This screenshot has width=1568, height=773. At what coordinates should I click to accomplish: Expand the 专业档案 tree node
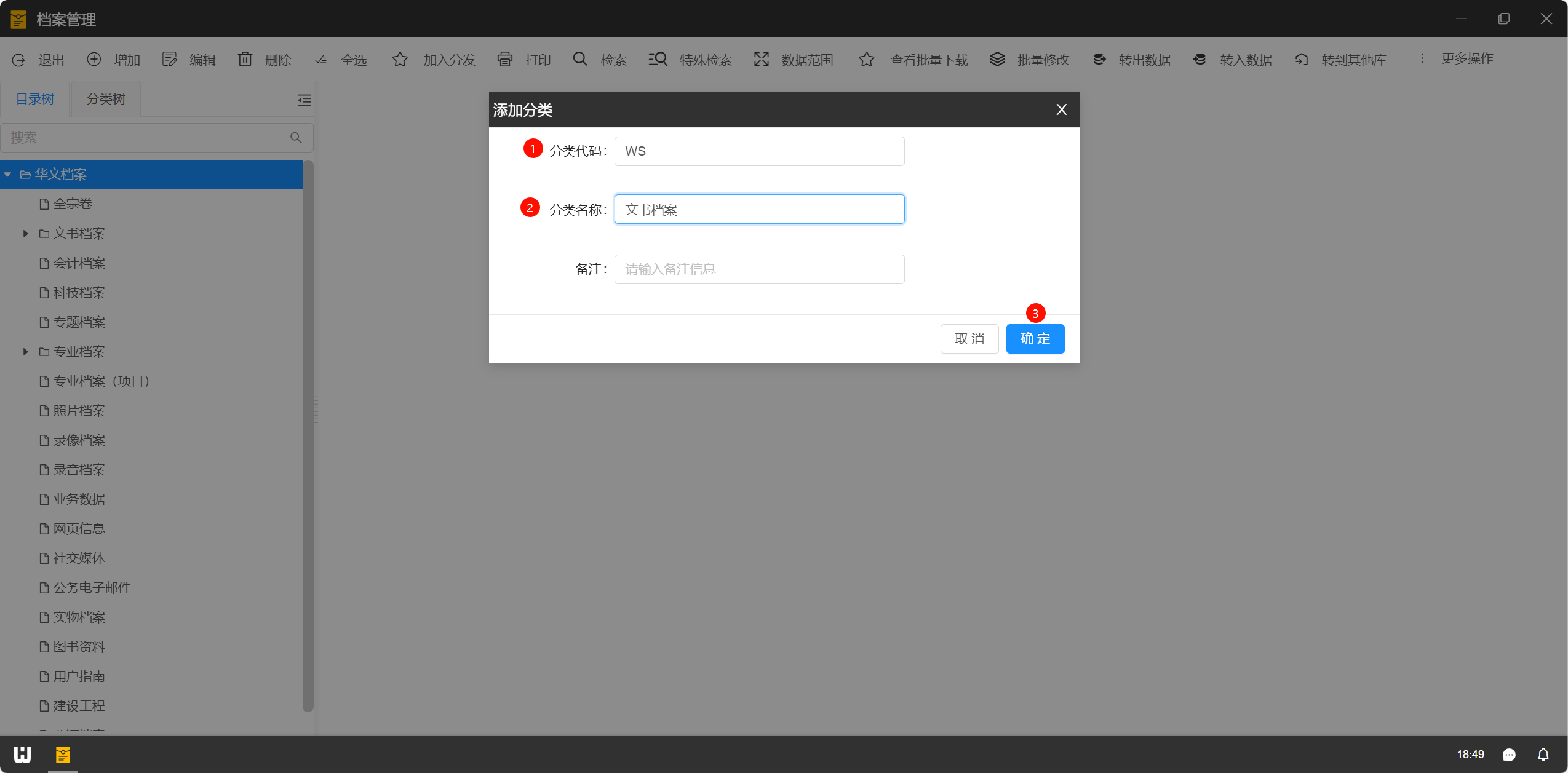click(x=25, y=352)
